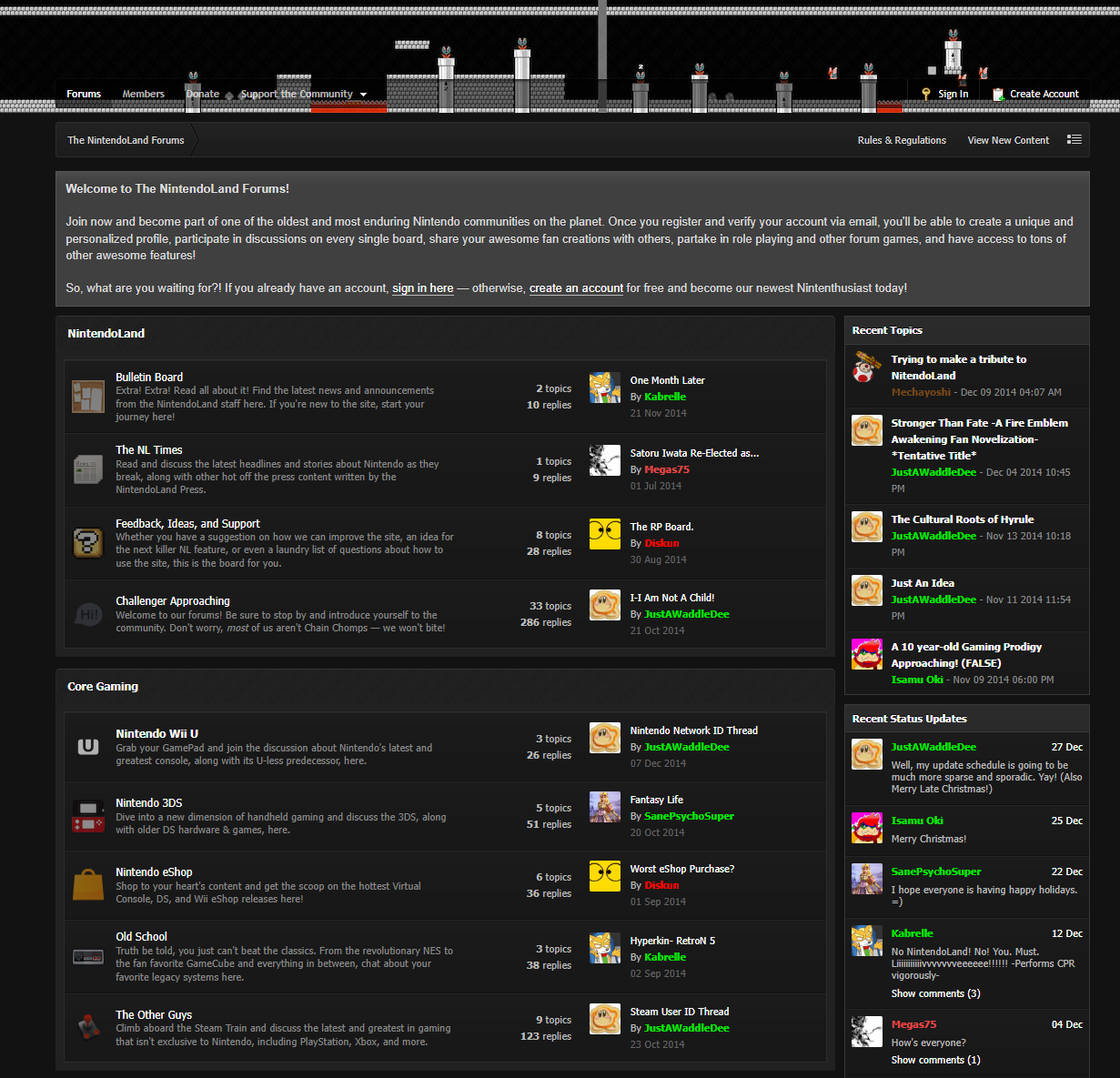Click the key icon beside Sign In
This screenshot has height=1078, width=1120.
coord(926,94)
